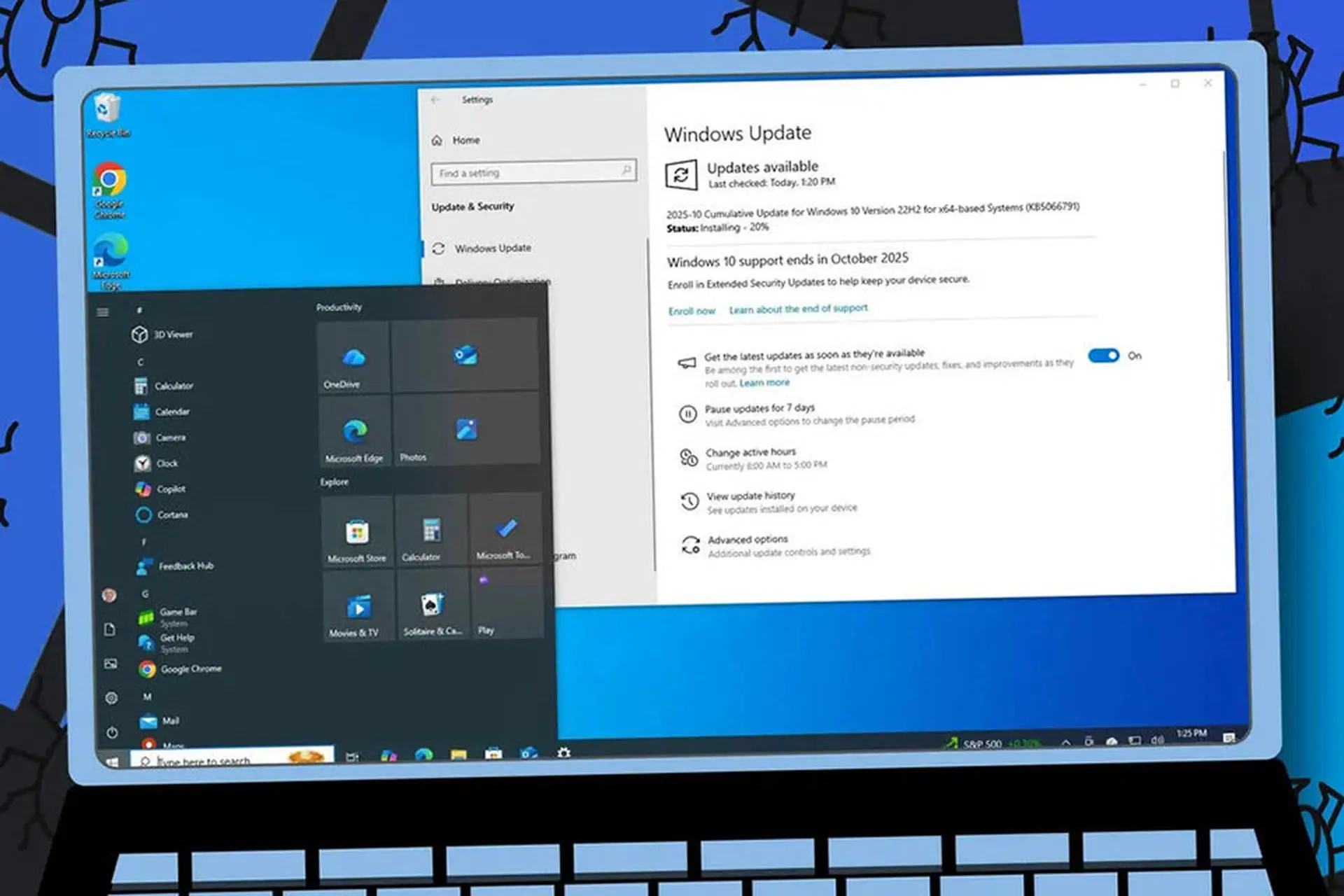Open Settings gear in the Start menu rail
The height and width of the screenshot is (896, 1344).
click(111, 698)
